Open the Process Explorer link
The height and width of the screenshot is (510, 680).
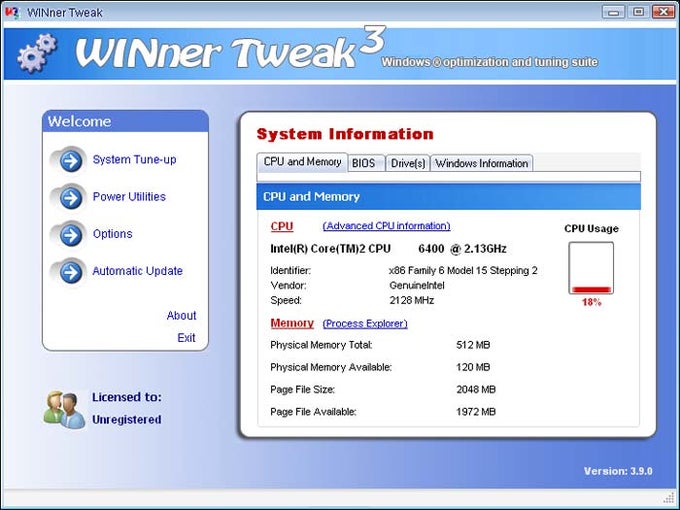tap(365, 324)
